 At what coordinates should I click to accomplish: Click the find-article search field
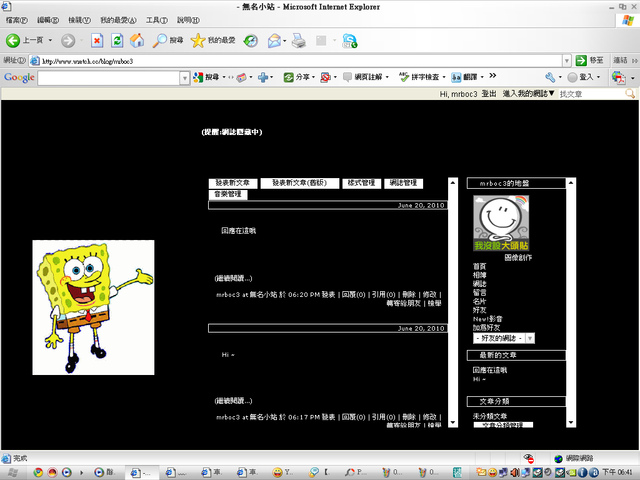(x=592, y=94)
